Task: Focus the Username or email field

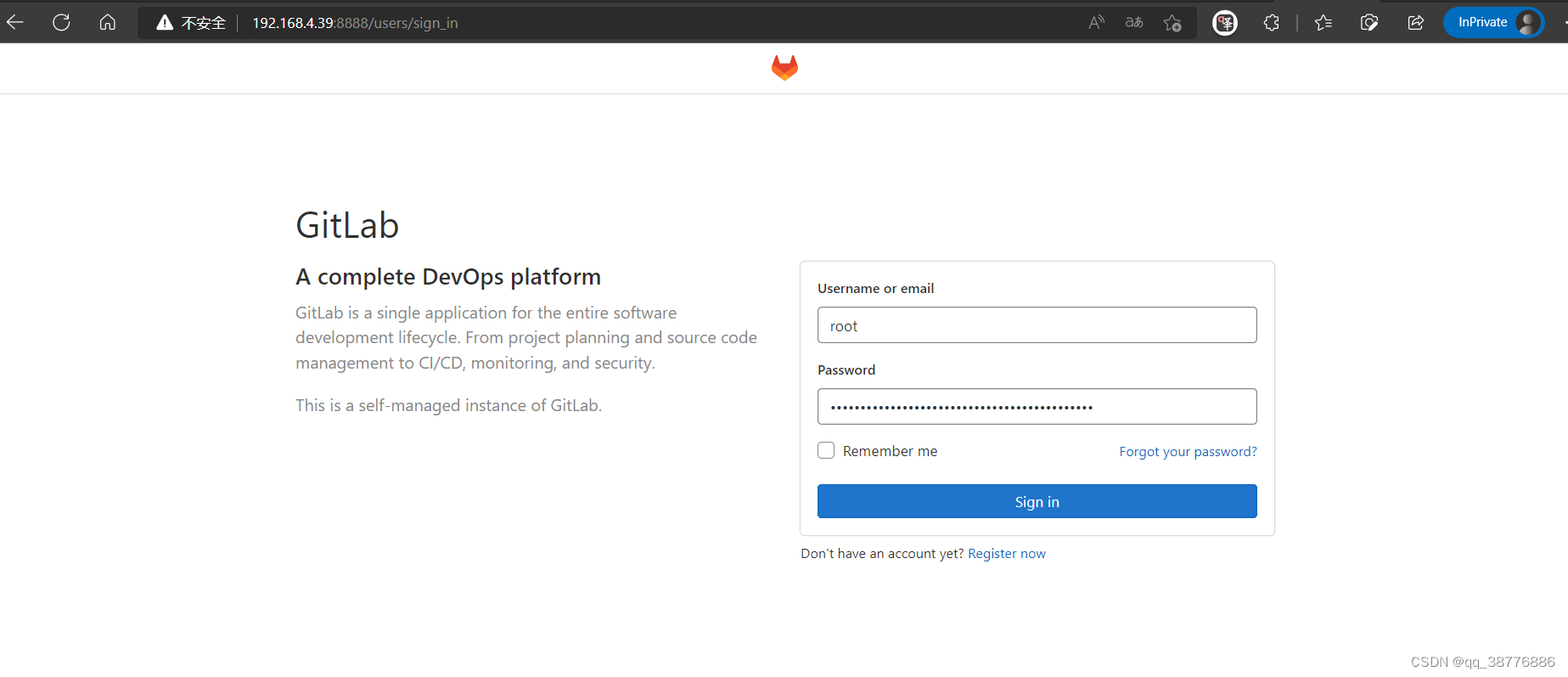Action: (1037, 325)
